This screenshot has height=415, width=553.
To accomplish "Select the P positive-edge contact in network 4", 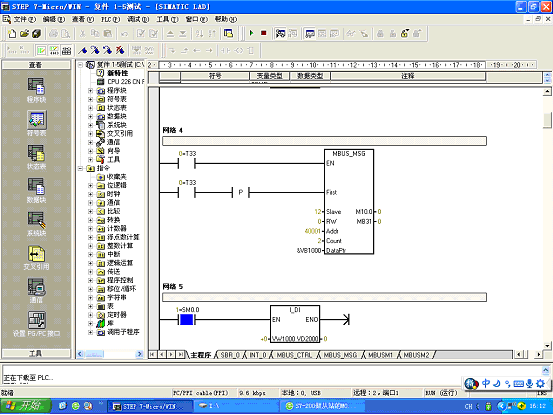I will [x=241, y=193].
